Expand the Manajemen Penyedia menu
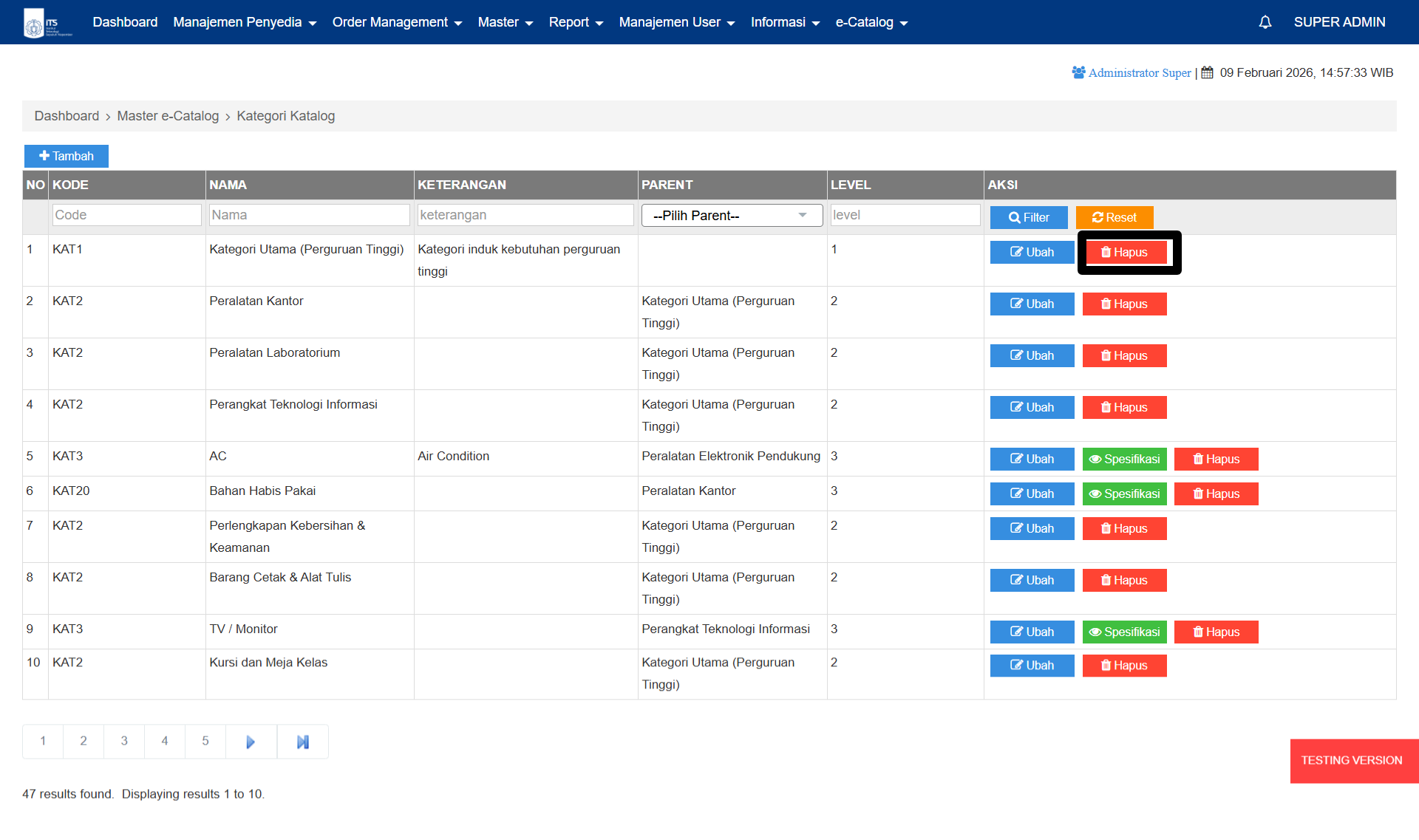Image resolution: width=1419 pixels, height=840 pixels. point(245,22)
